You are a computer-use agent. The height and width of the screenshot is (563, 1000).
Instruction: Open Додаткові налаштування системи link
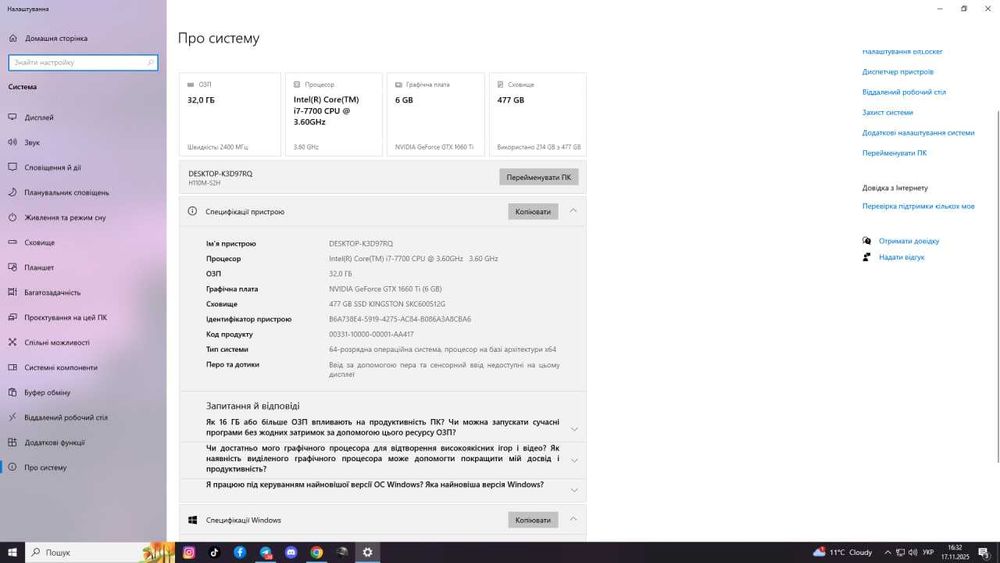tap(918, 133)
